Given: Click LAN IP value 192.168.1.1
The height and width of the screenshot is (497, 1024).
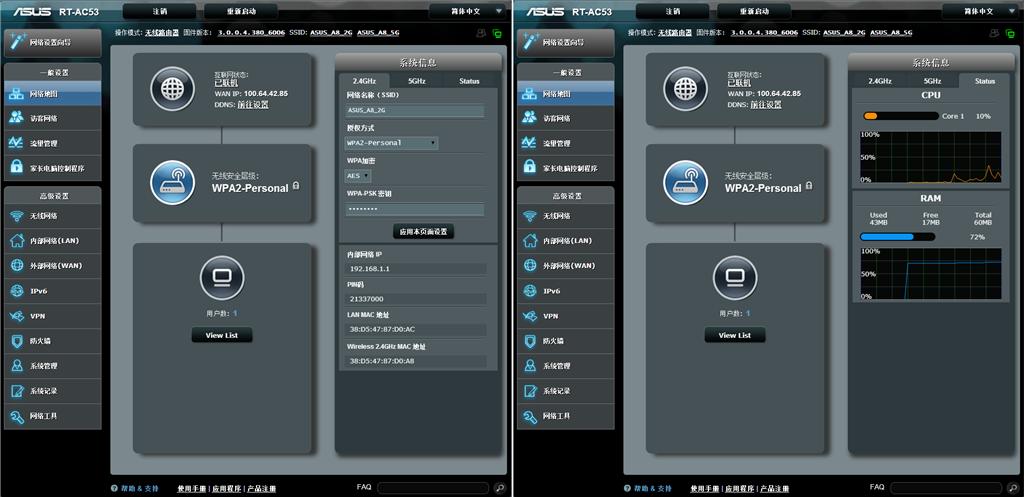Looking at the screenshot, I should pyautogui.click(x=417, y=268).
